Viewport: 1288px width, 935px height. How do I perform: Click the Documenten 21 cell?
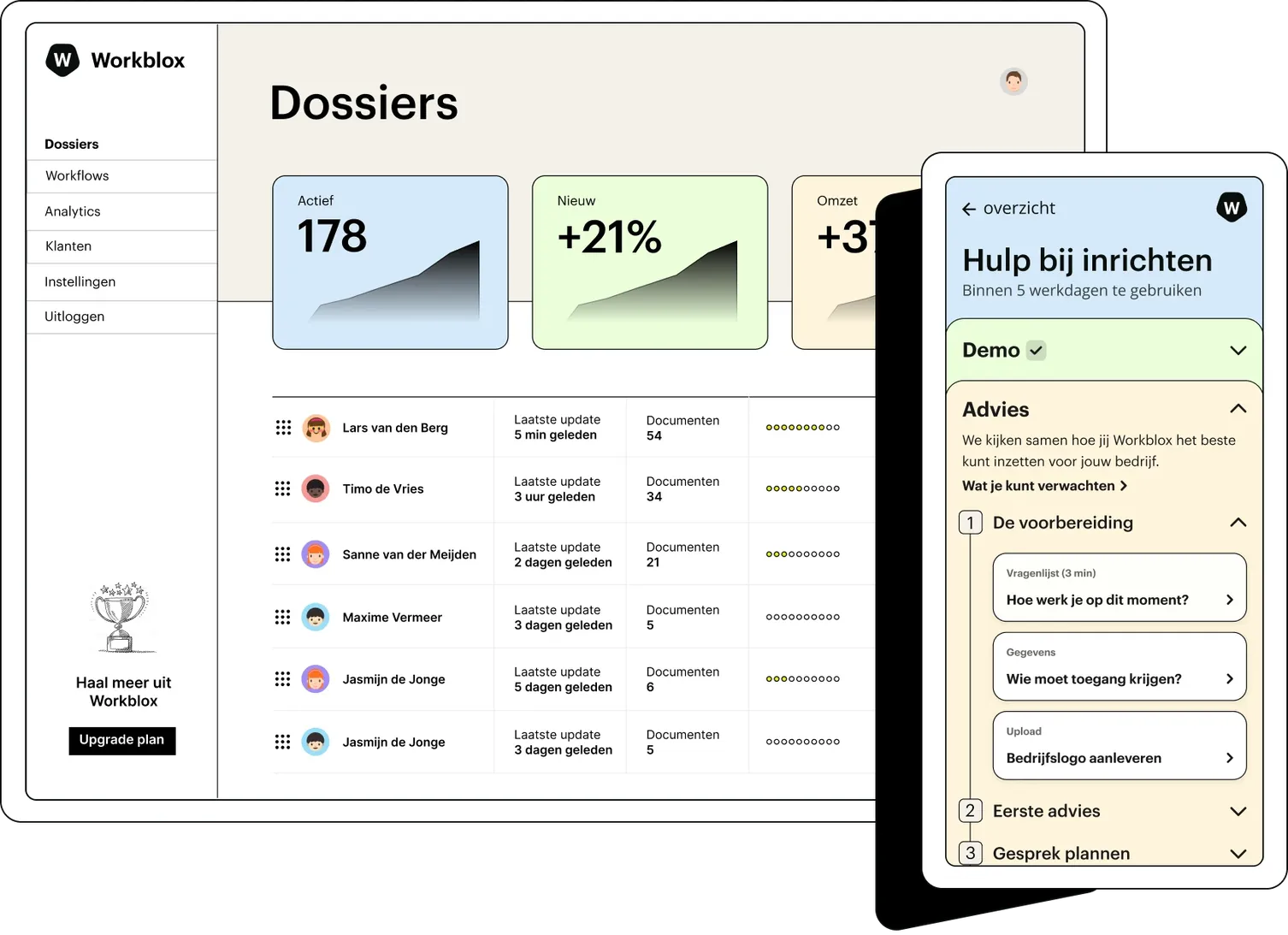click(682, 554)
